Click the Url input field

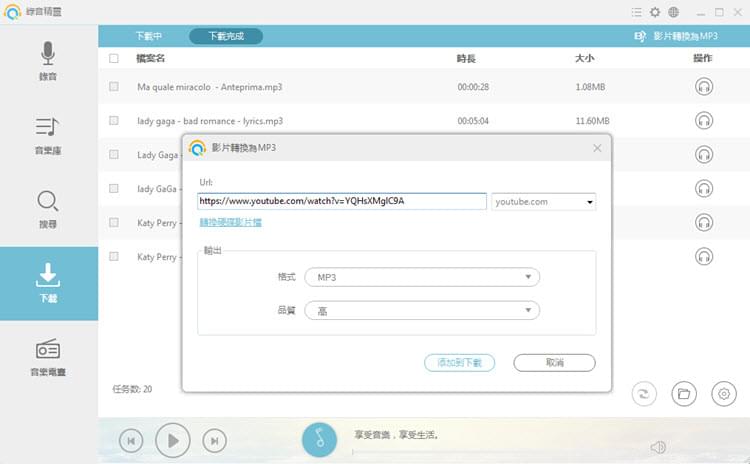pos(342,201)
